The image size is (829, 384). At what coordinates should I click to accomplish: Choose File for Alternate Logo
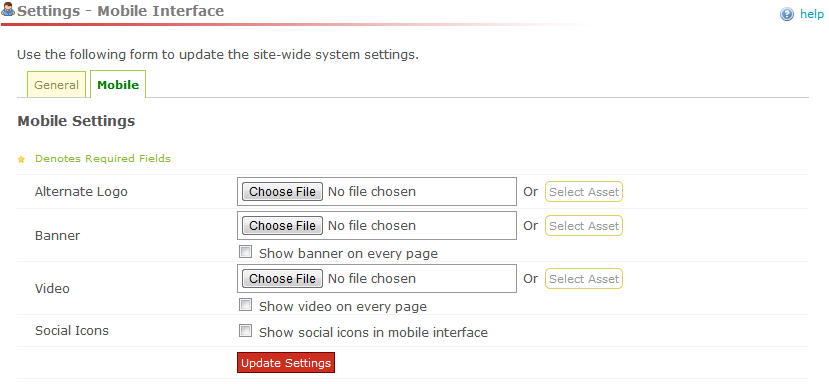tap(282, 191)
